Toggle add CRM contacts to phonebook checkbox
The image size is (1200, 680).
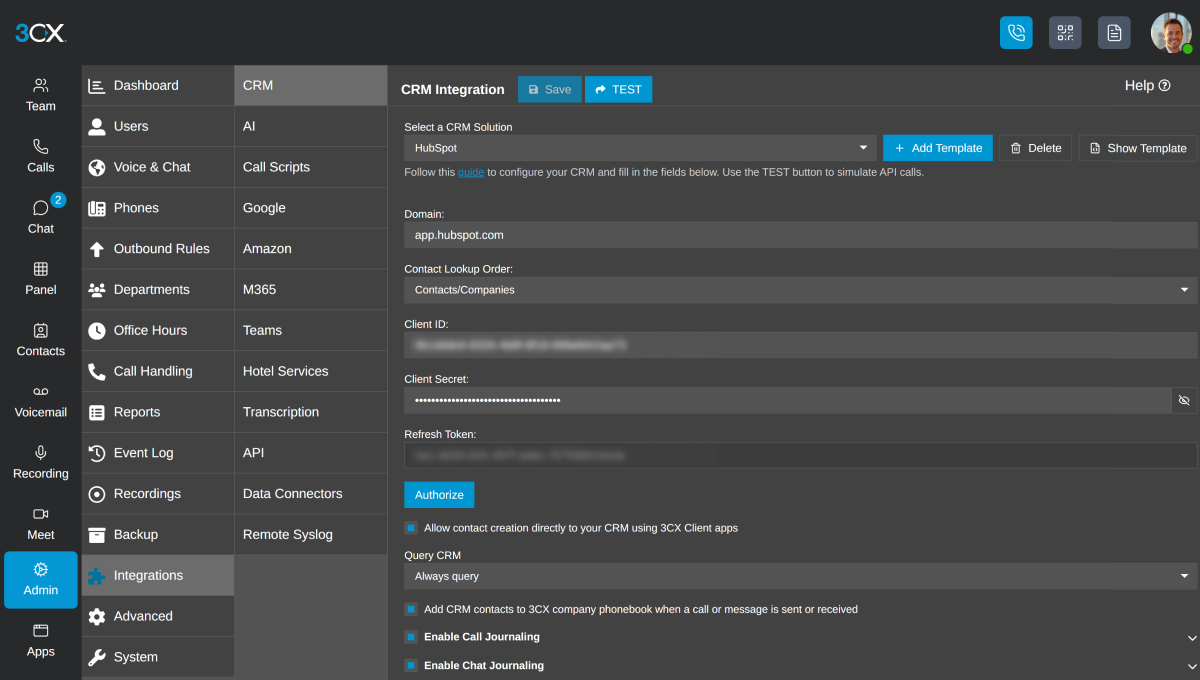[x=411, y=609]
